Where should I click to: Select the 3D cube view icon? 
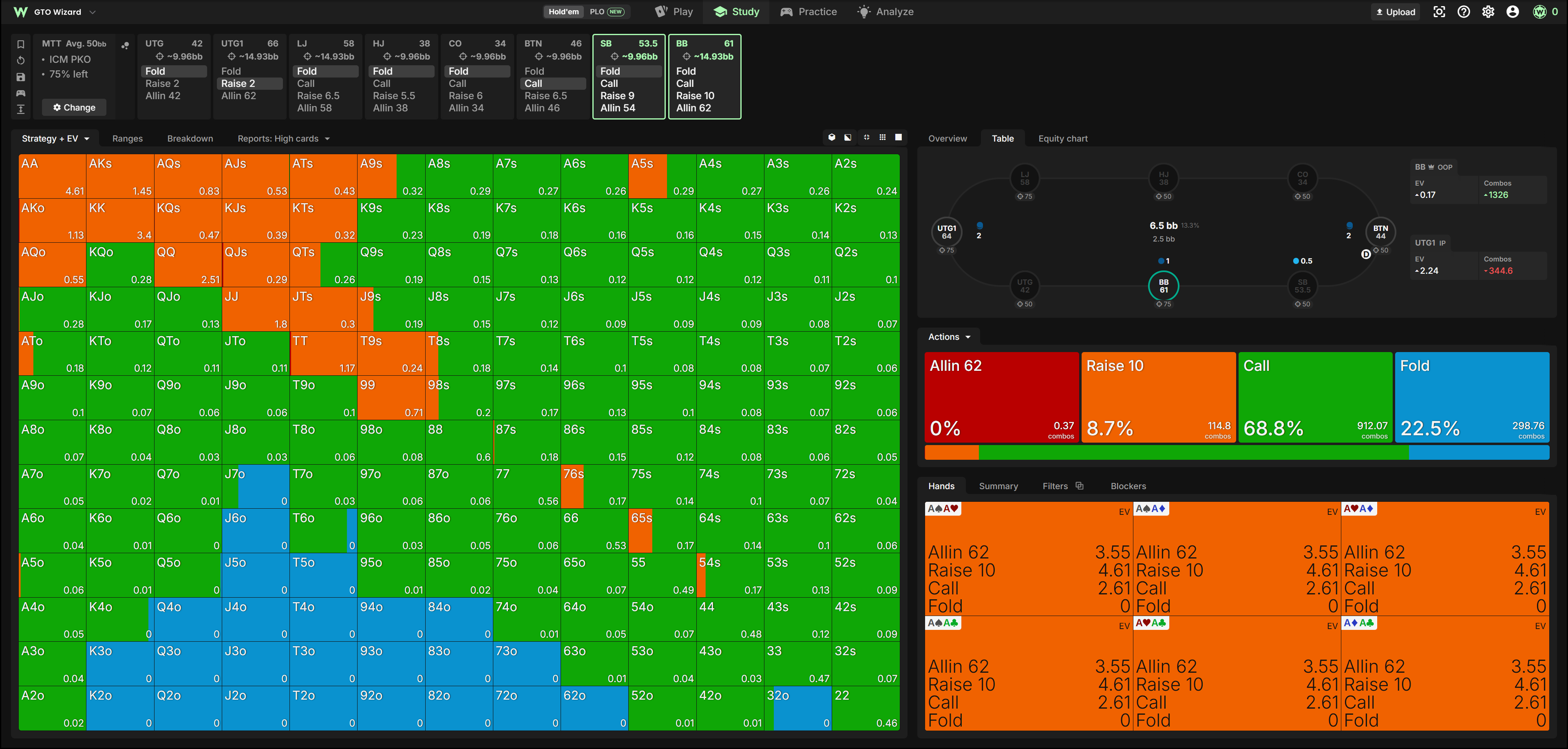[x=832, y=137]
